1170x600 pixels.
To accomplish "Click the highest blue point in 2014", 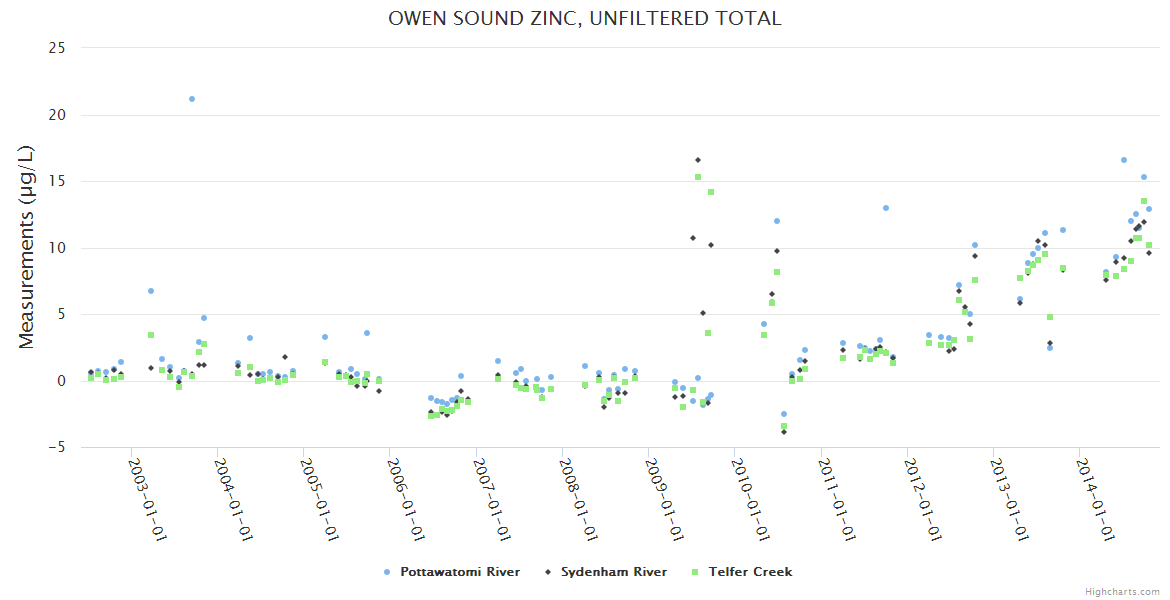I will click(1124, 160).
